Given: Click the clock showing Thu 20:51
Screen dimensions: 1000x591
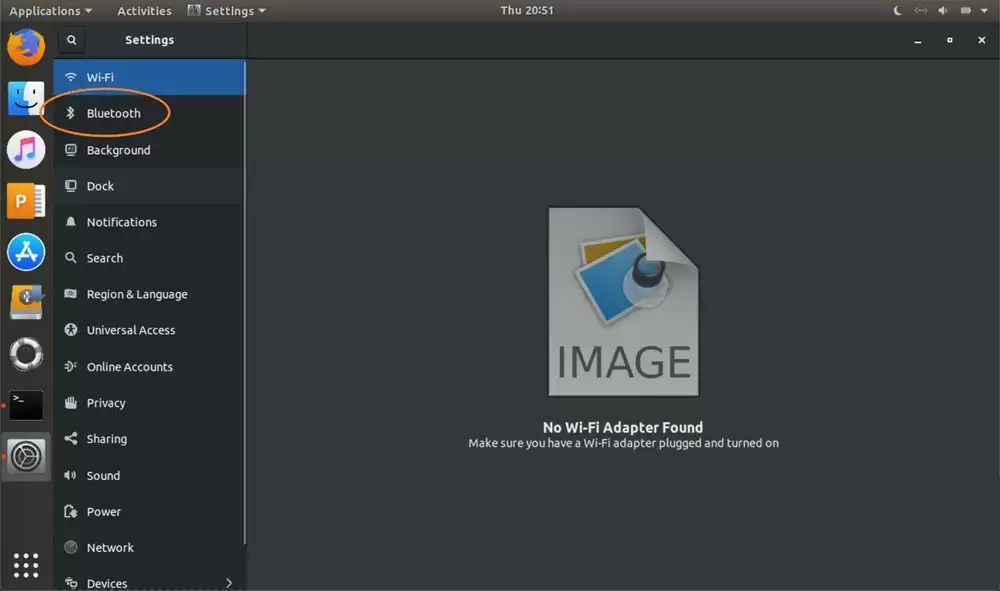Looking at the screenshot, I should (527, 10).
